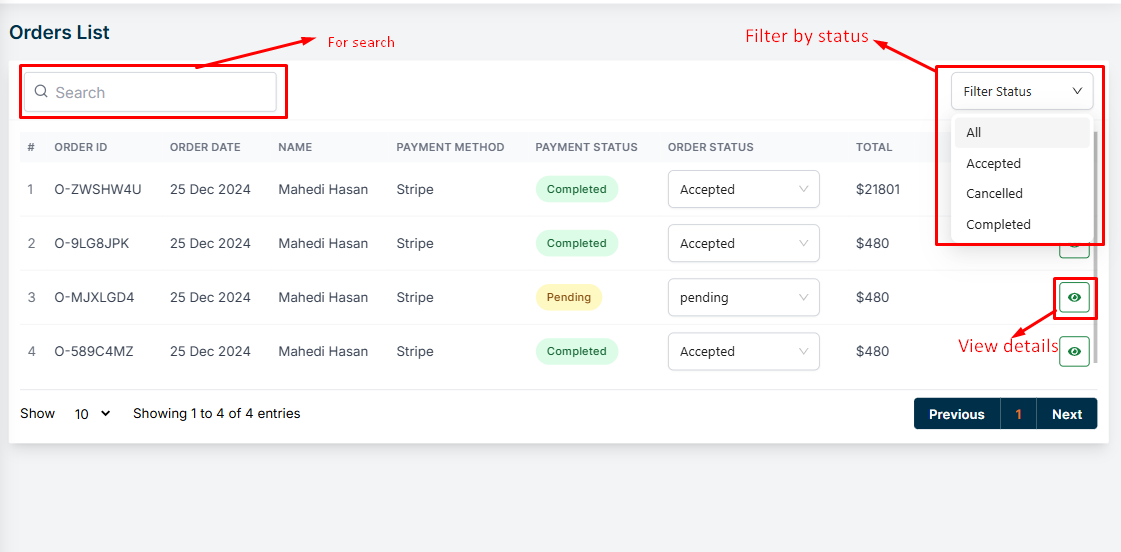The image size is (1121, 552).
Task: Go to the Previous page
Action: click(x=956, y=414)
